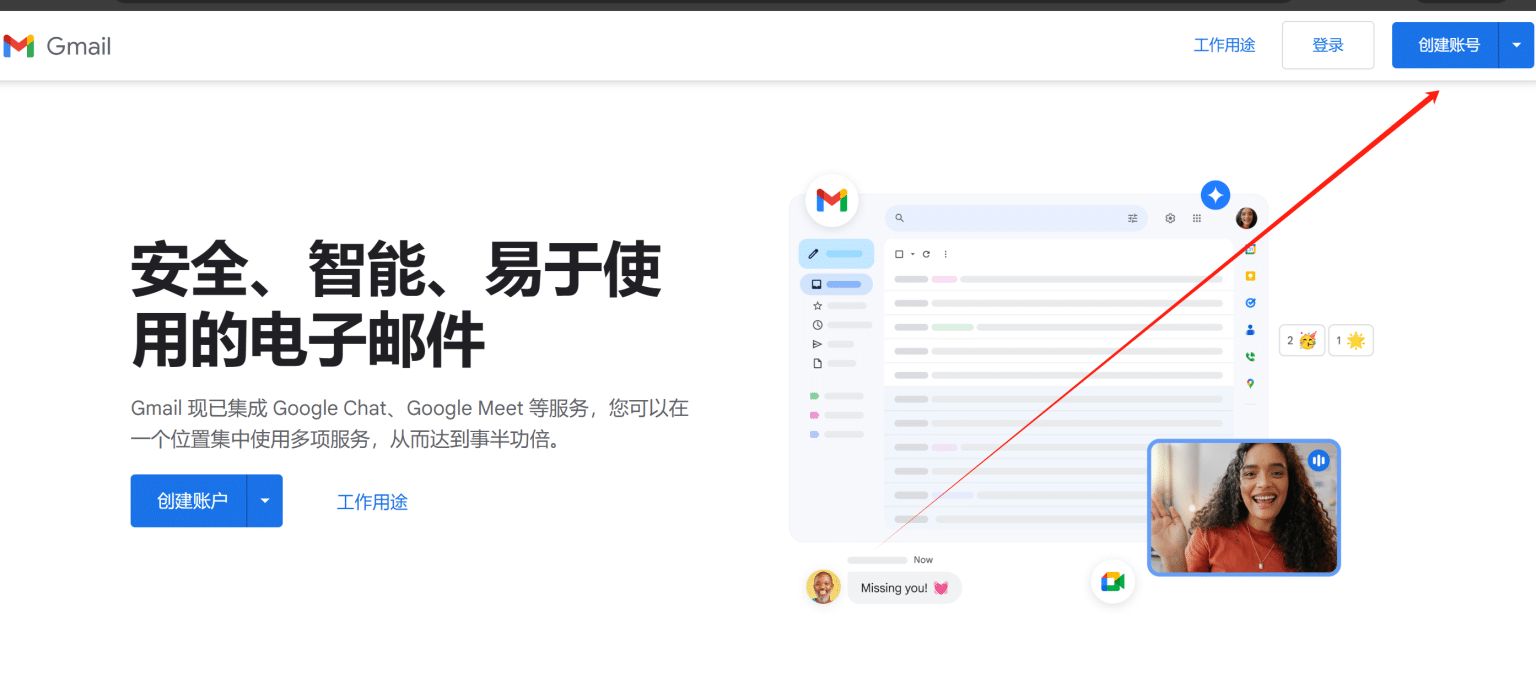
Task: Click the 创建账户 button below the headline
Action: 189,501
